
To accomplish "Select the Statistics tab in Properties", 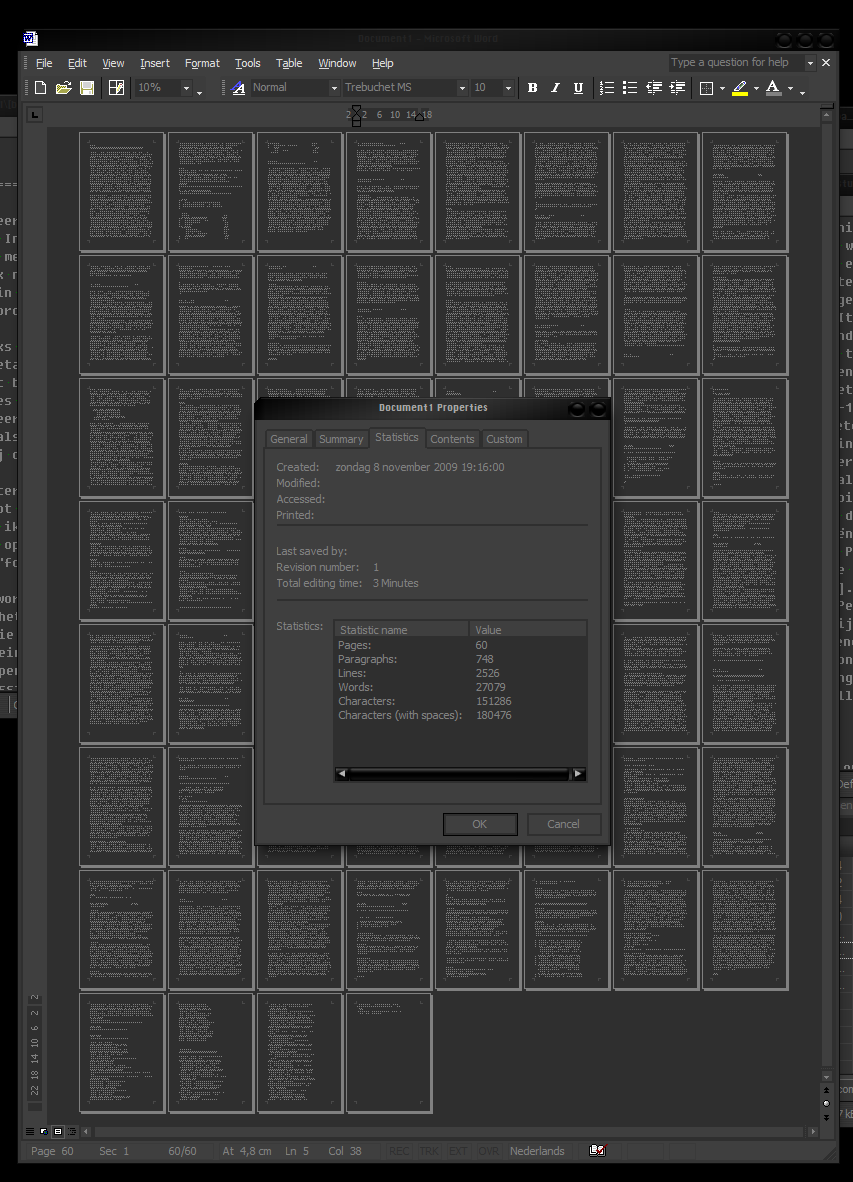I will (x=396, y=437).
